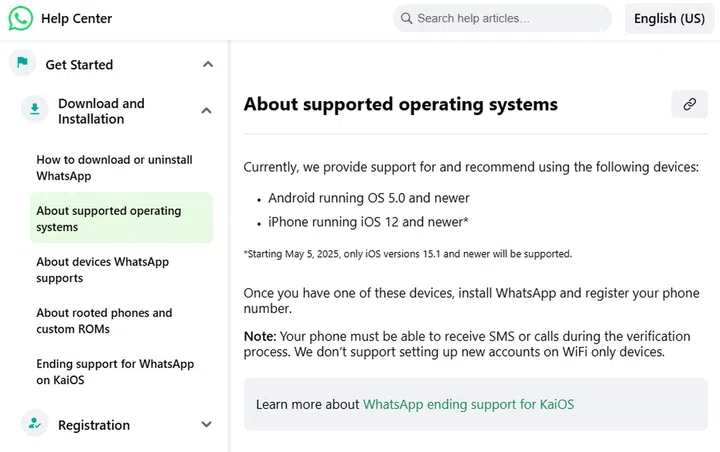Open About rooted phones and custom ROMs

tap(104, 321)
